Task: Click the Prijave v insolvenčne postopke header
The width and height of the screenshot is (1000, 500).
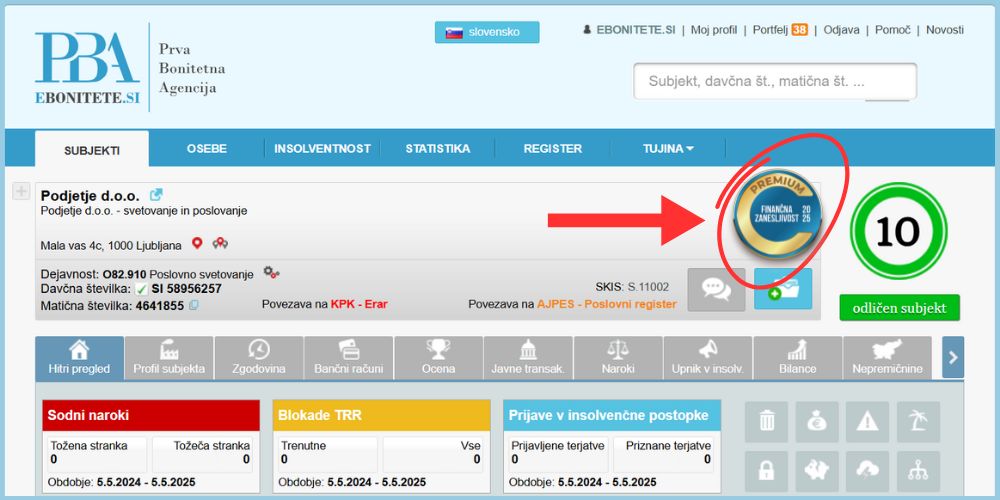Action: (x=612, y=416)
